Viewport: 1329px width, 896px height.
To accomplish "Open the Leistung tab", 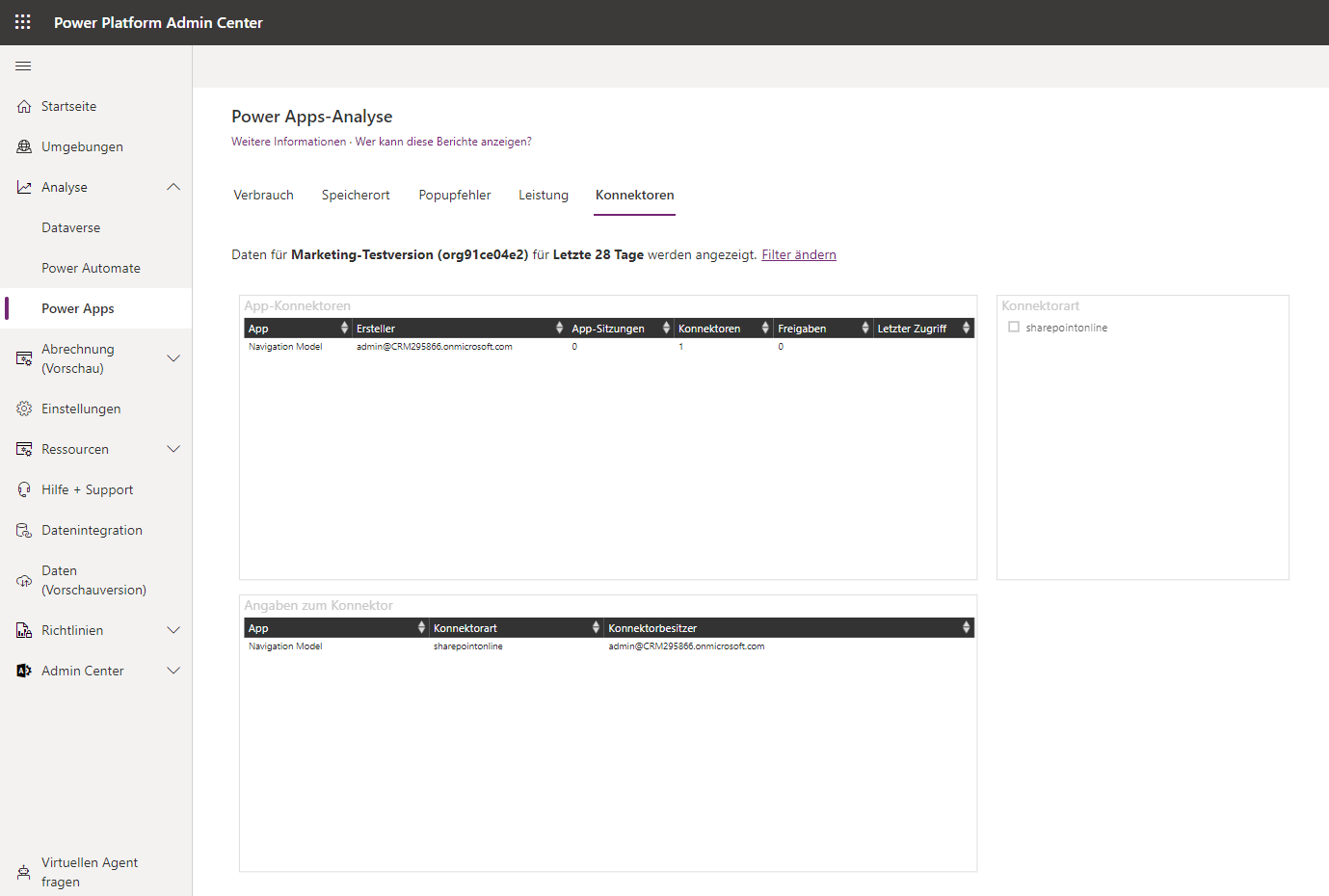I will 544,196.
